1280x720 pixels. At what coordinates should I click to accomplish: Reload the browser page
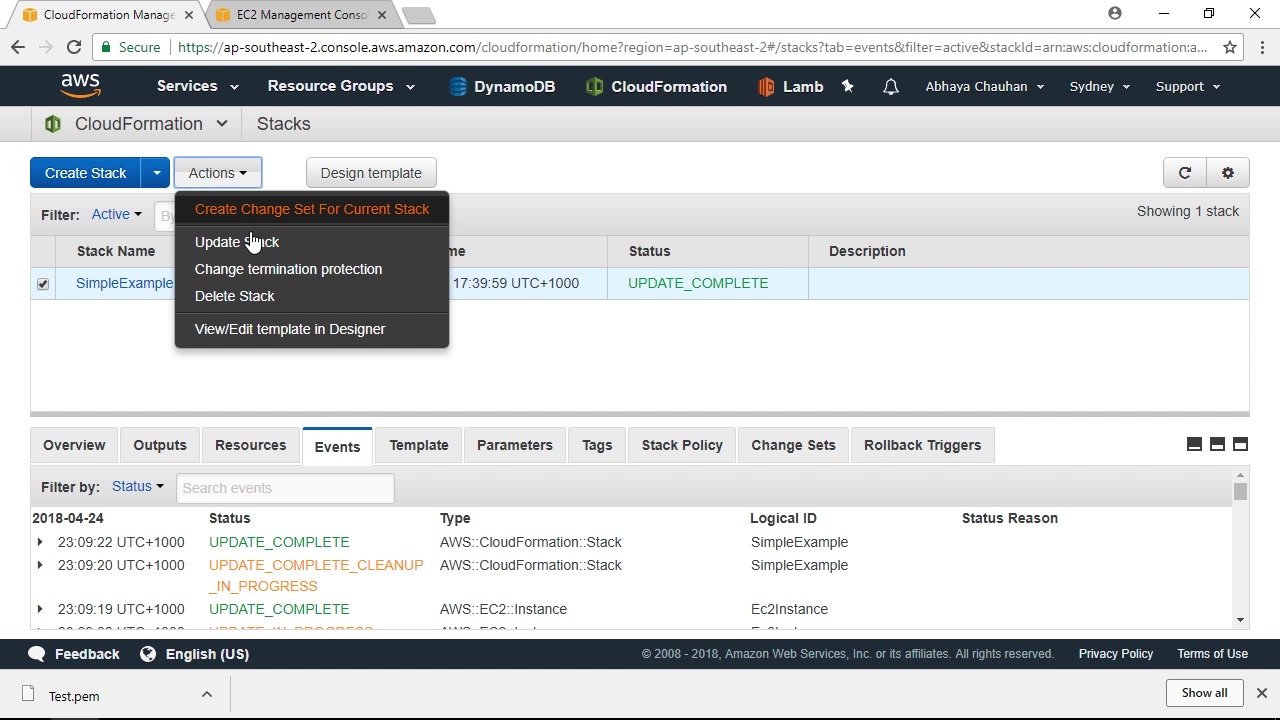point(74,47)
